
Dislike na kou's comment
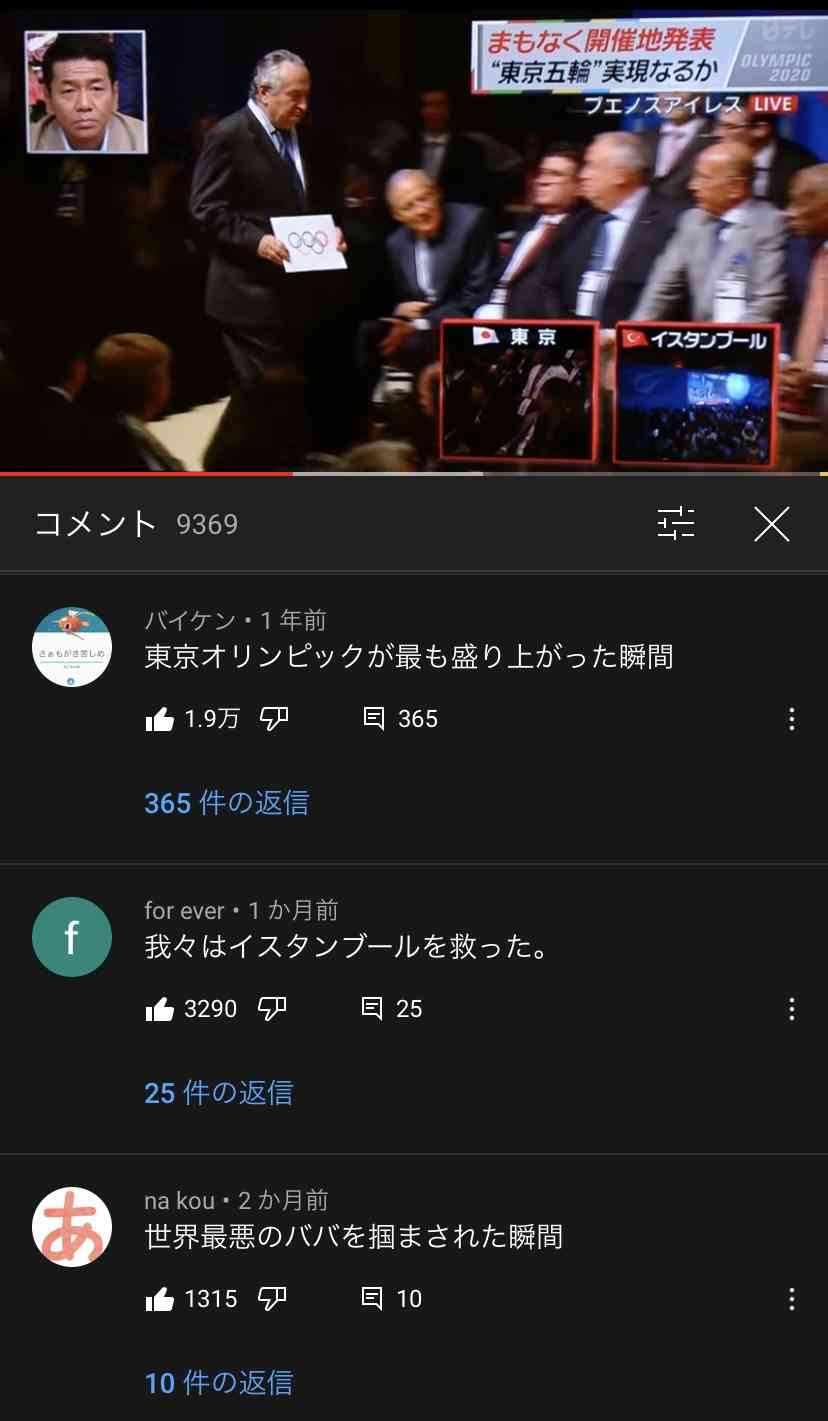[272, 1299]
